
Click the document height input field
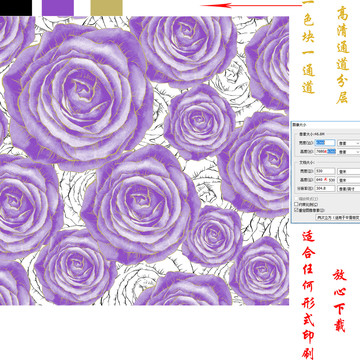325,180
